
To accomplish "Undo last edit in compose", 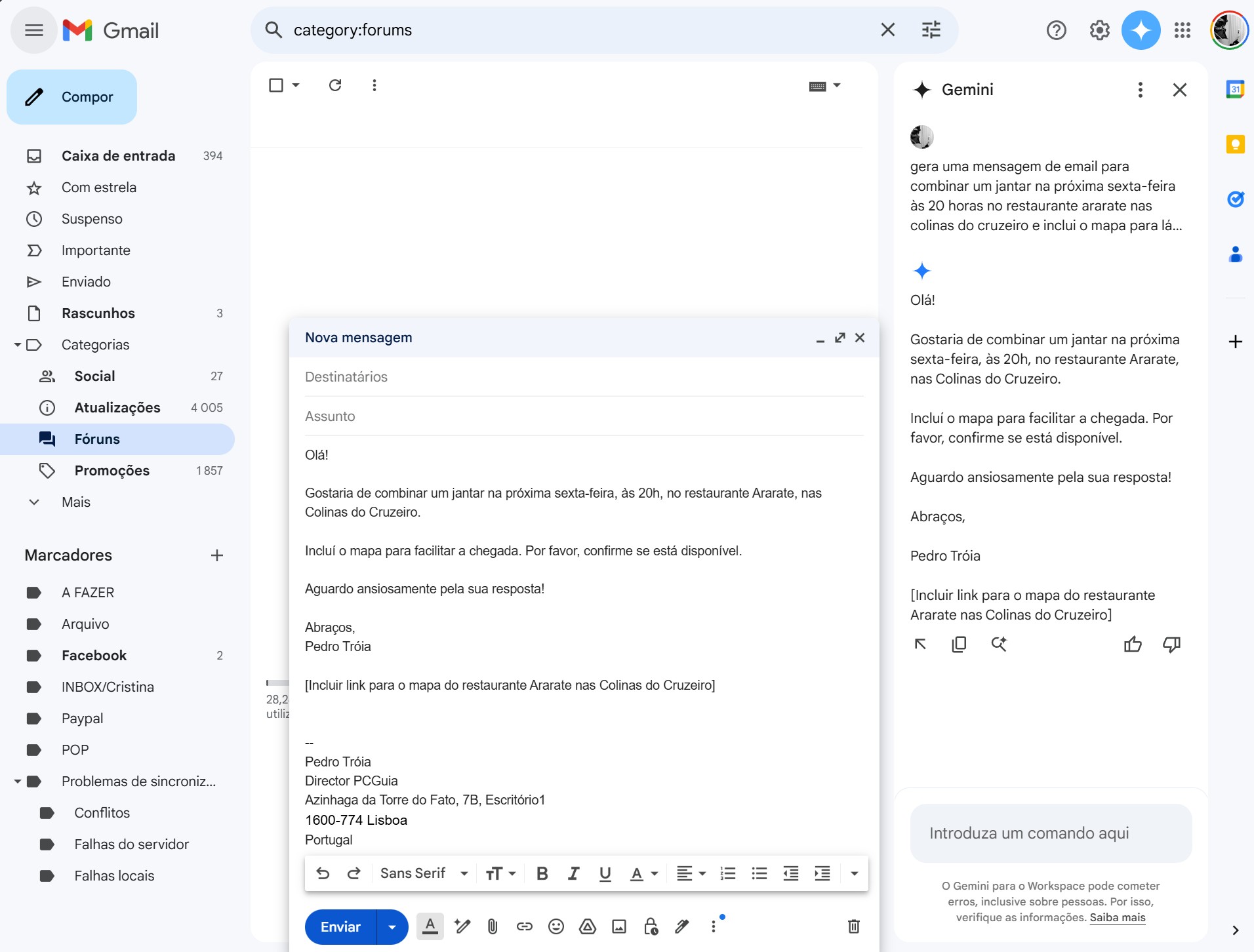I will (322, 873).
